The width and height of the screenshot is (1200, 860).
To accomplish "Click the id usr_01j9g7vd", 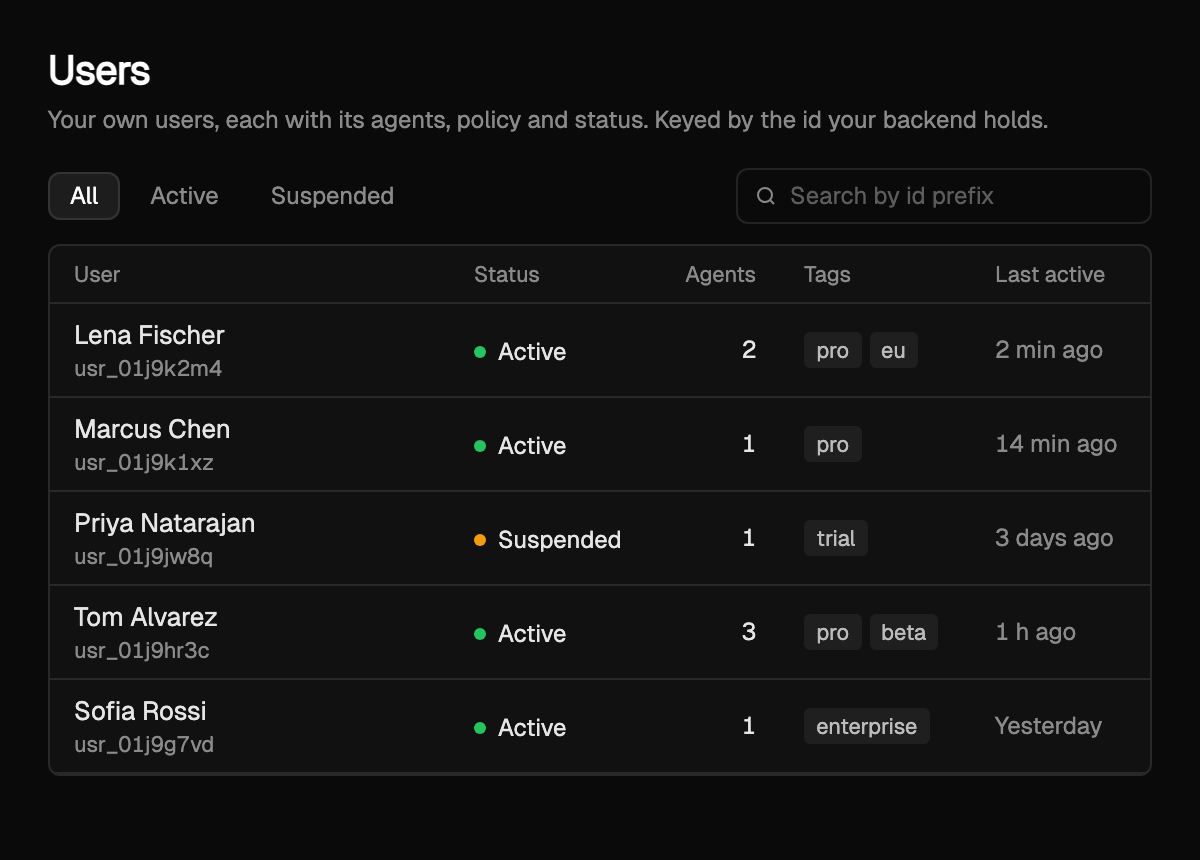I will pos(144,745).
